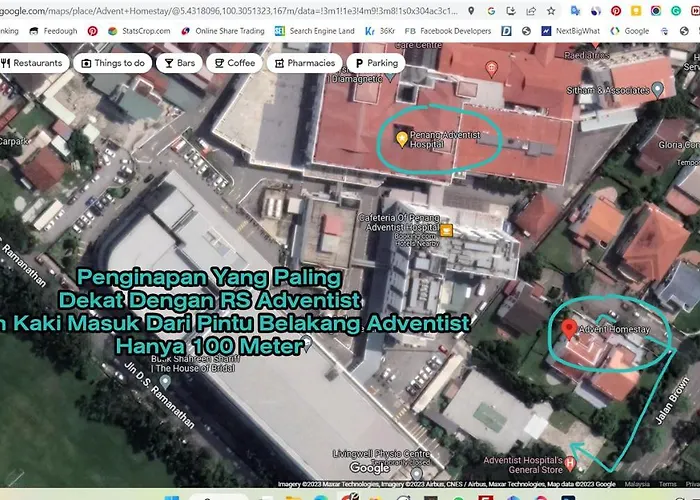Open the Facebook Developers bookmark
The width and height of the screenshot is (700, 500).
pyautogui.click(x=448, y=31)
